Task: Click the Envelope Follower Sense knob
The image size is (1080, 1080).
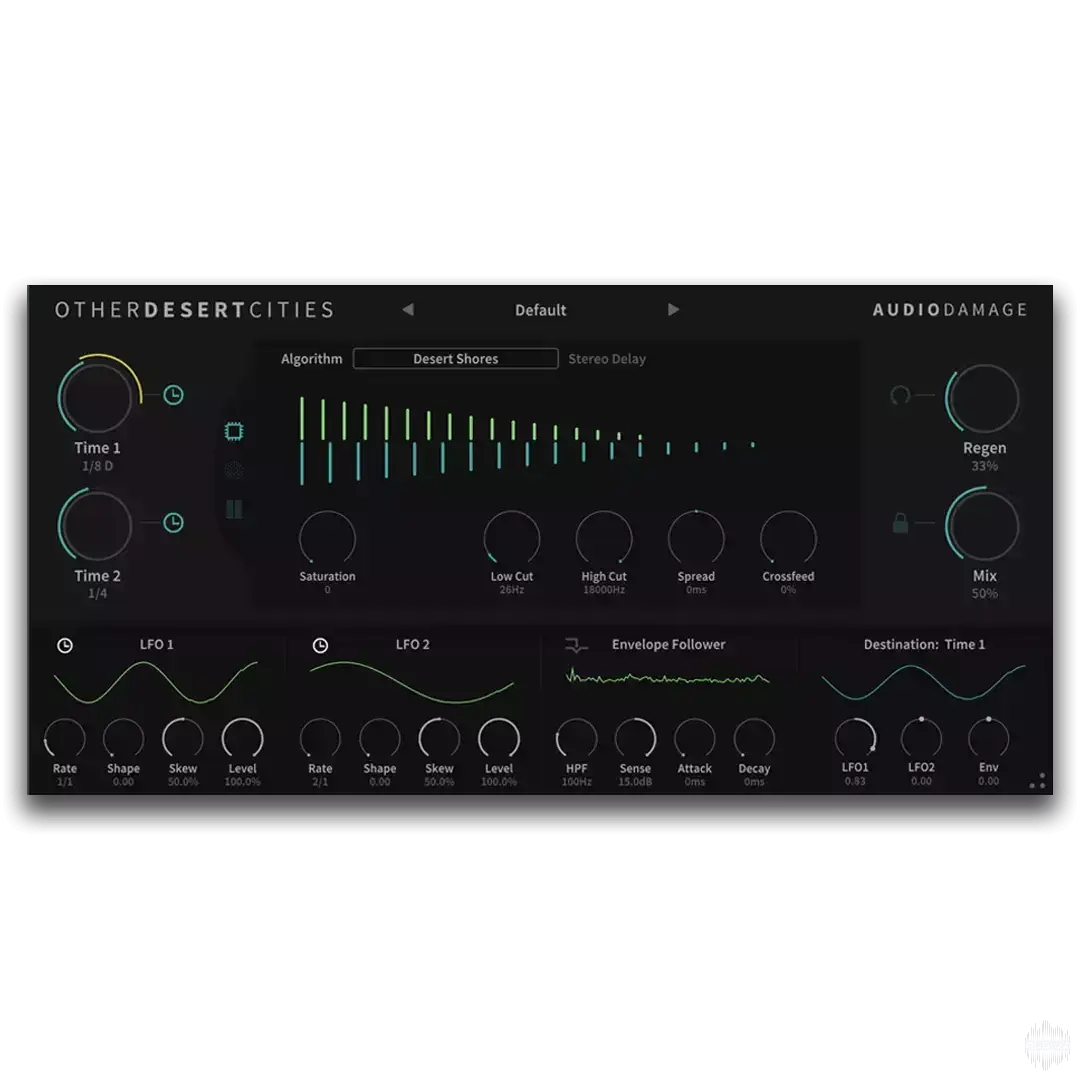Action: (x=635, y=738)
